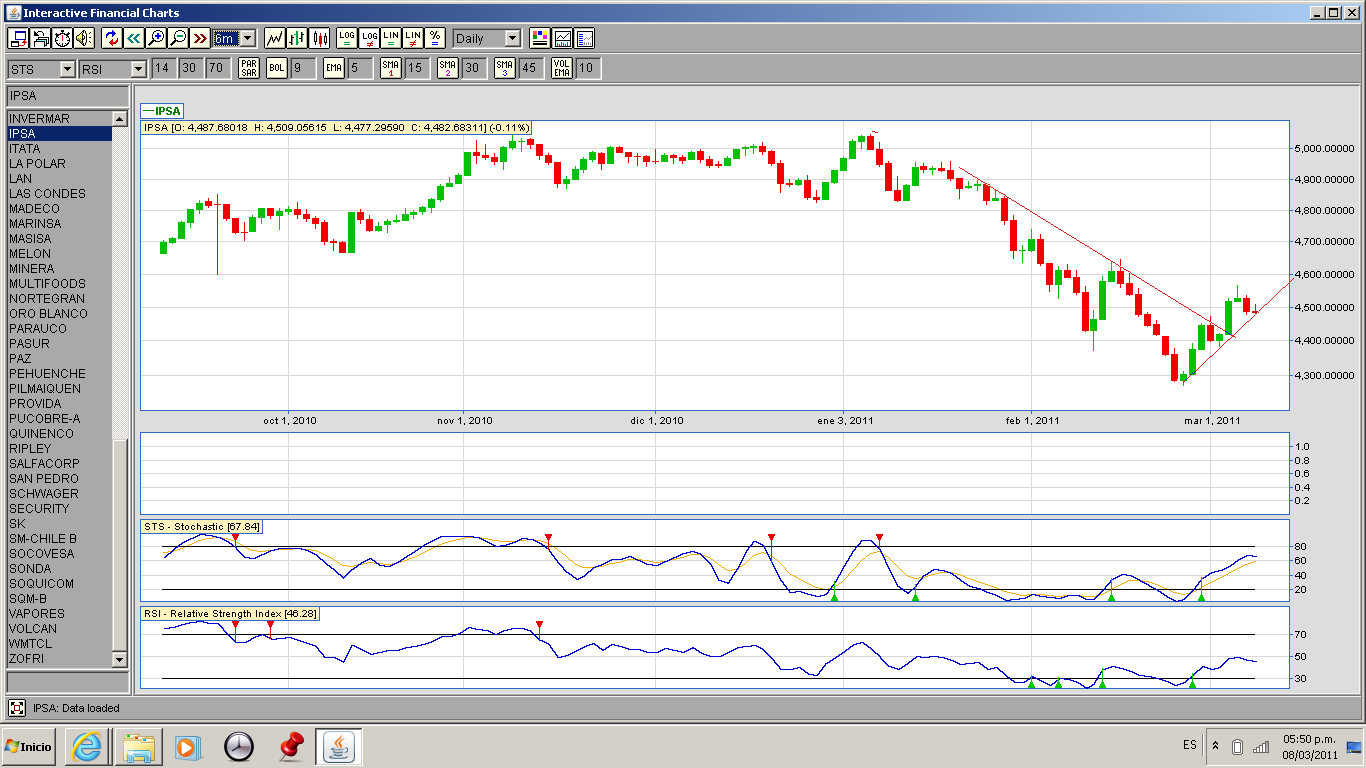
Task: Click the stopwatch timer icon
Action: pyautogui.click(x=62, y=38)
